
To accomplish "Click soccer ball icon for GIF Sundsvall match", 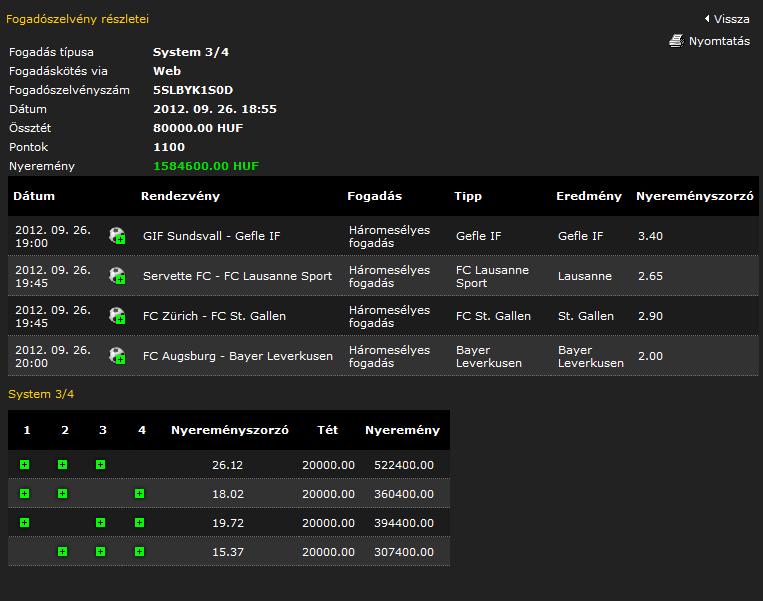I will [117, 236].
